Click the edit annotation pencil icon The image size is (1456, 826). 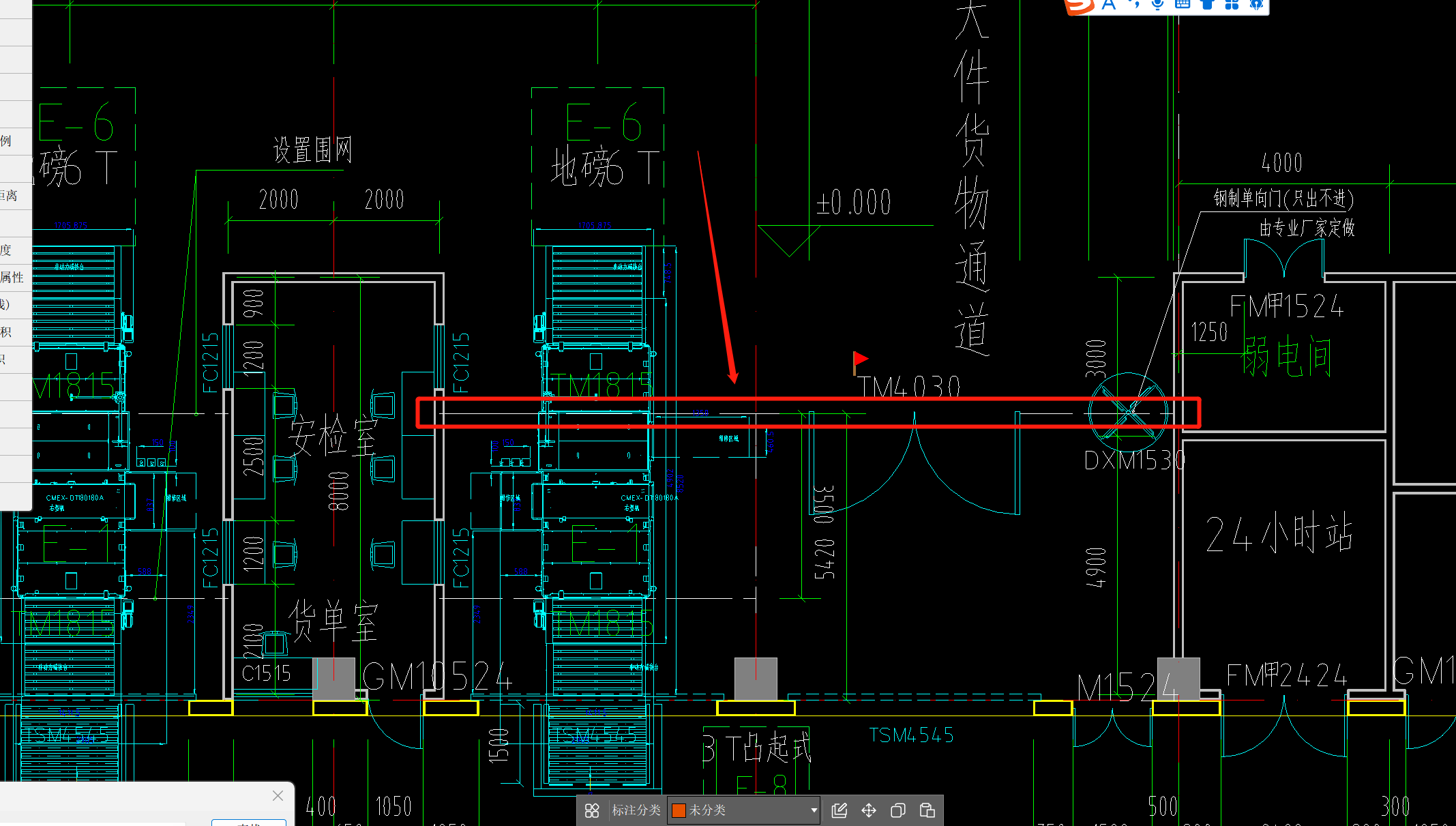click(840, 810)
